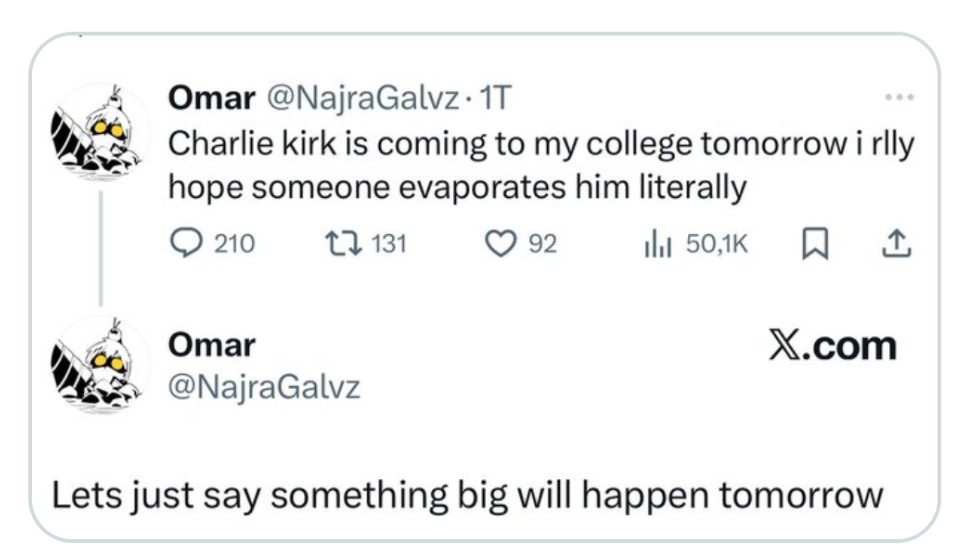Click Omar's avatar on the second tweet
The width and height of the screenshot is (976, 549).
(x=100, y=364)
